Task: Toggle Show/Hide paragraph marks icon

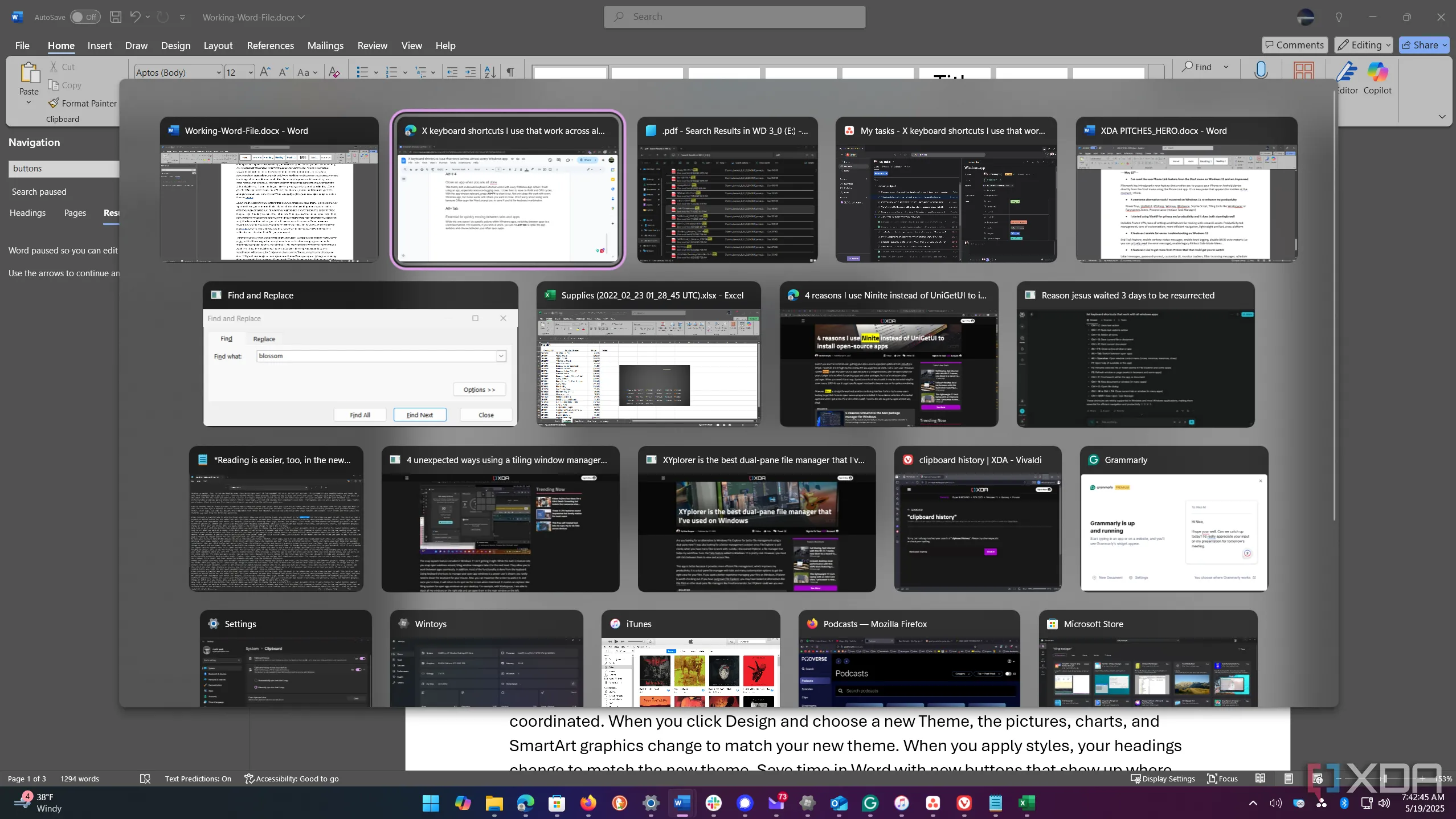Action: click(510, 72)
